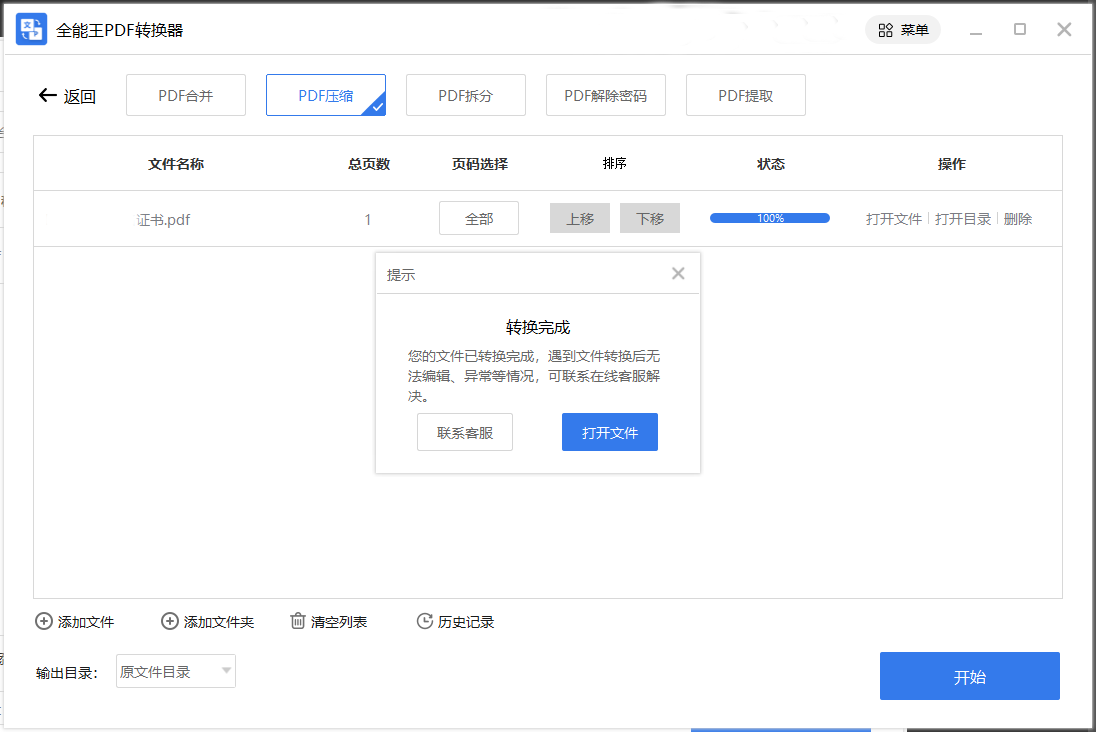Select the 证书.pdf file name

tap(164, 220)
